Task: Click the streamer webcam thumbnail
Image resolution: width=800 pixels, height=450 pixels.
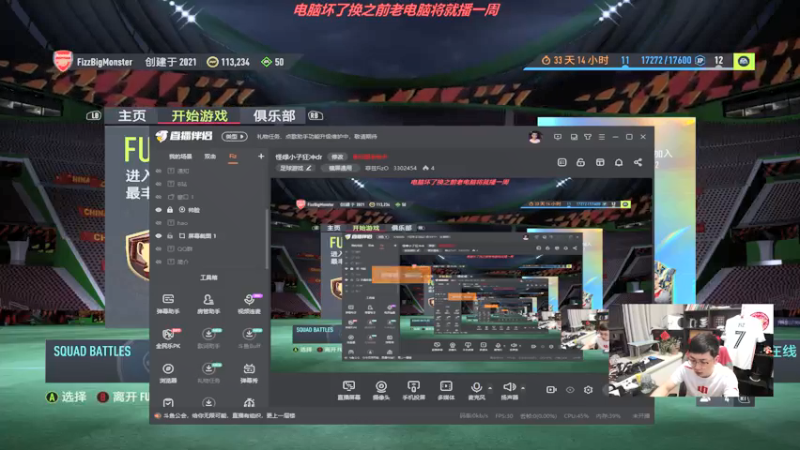Action: pyautogui.click(x=691, y=350)
